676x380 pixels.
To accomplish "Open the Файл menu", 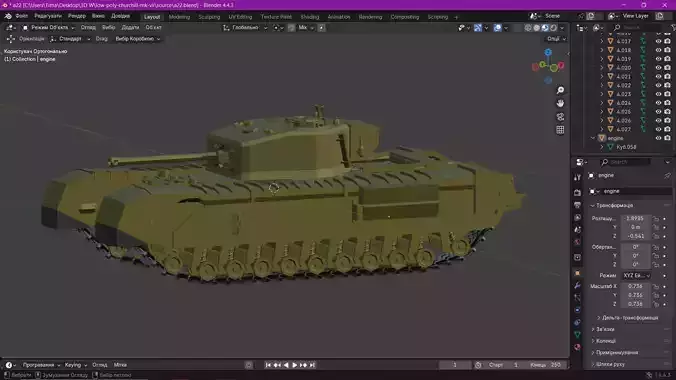I will point(22,16).
